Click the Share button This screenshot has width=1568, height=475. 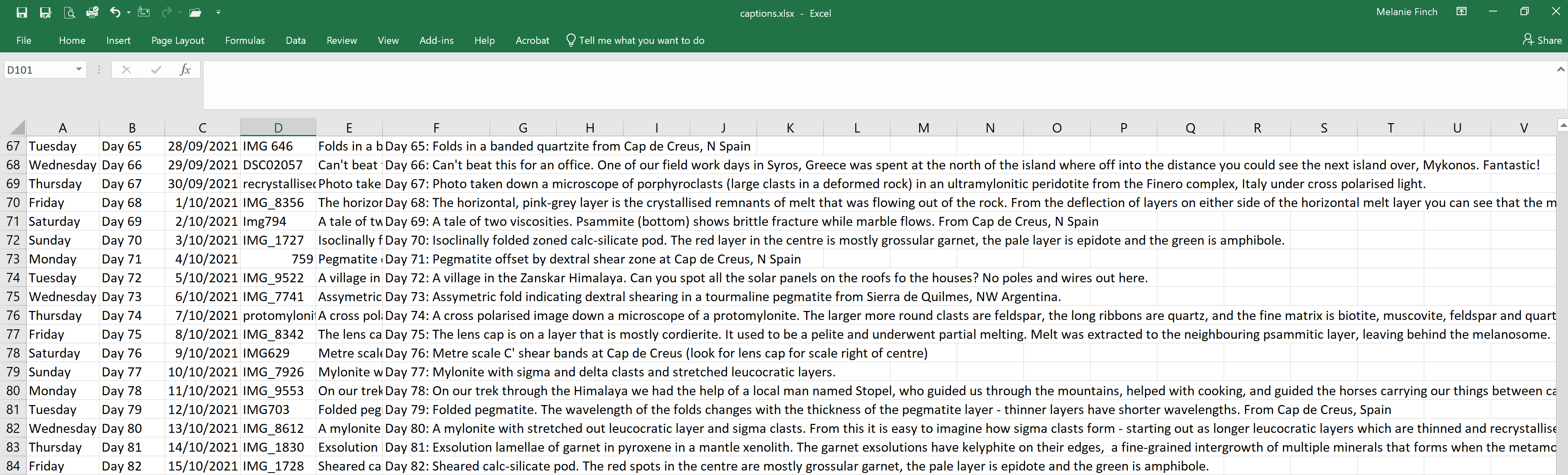click(1543, 40)
